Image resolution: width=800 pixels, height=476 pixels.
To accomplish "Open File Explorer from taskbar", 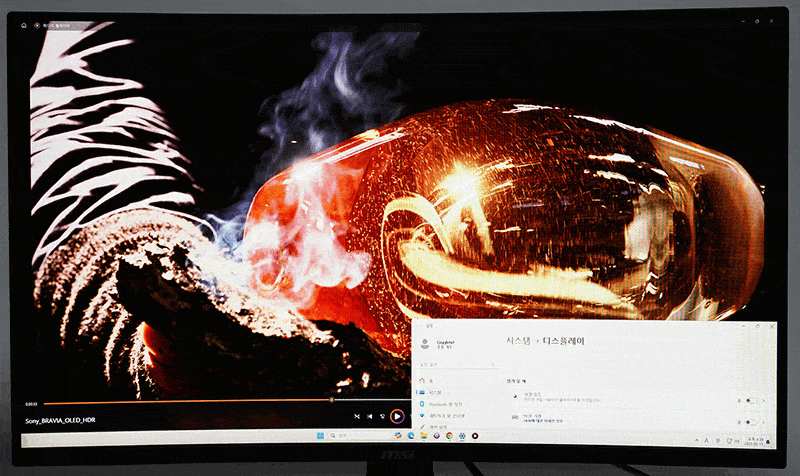I will tap(423, 436).
